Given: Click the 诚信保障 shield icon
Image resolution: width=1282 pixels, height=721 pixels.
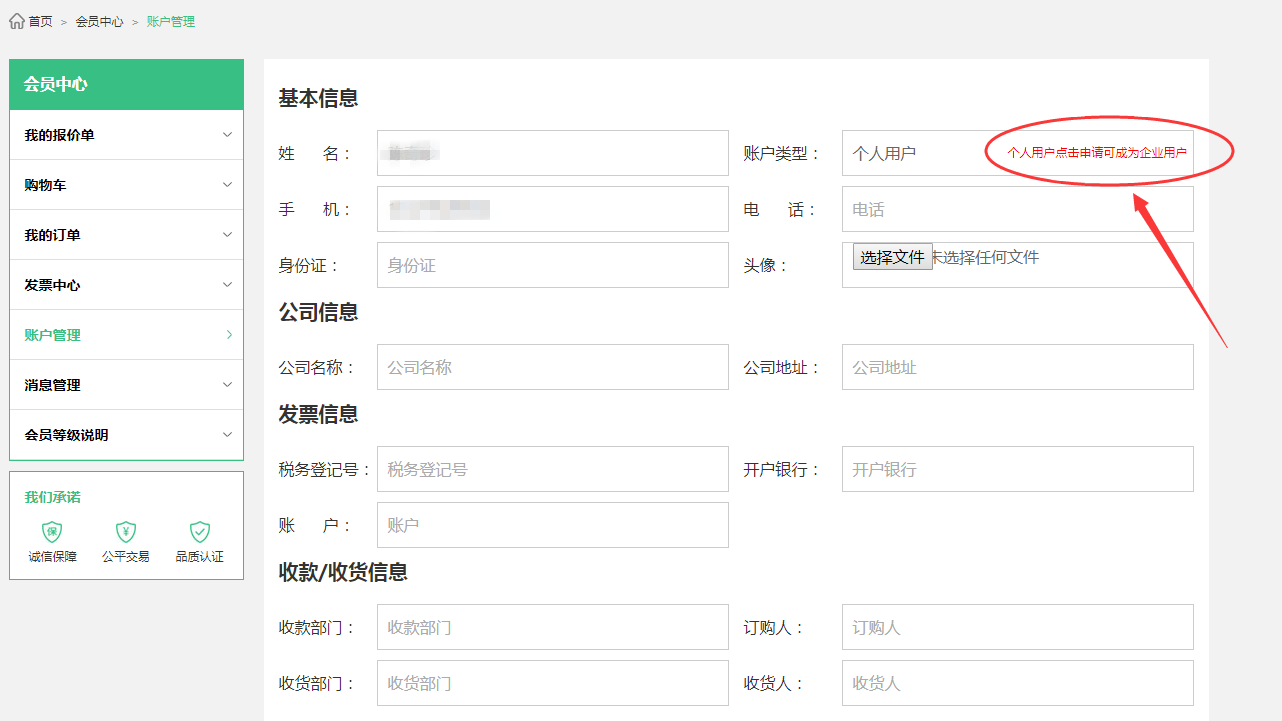Looking at the screenshot, I should coord(52,532).
